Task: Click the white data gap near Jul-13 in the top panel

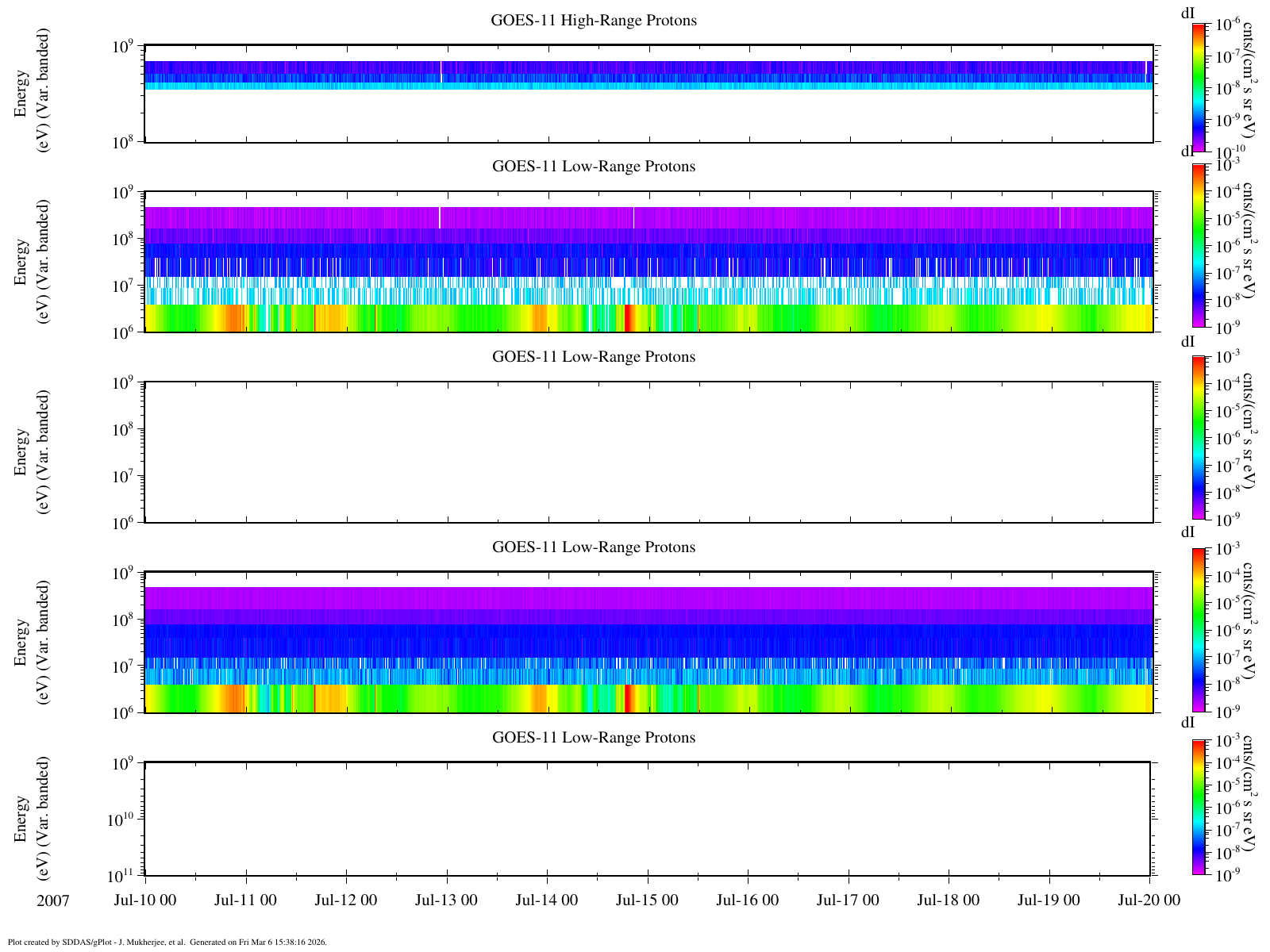Action: pos(441,71)
